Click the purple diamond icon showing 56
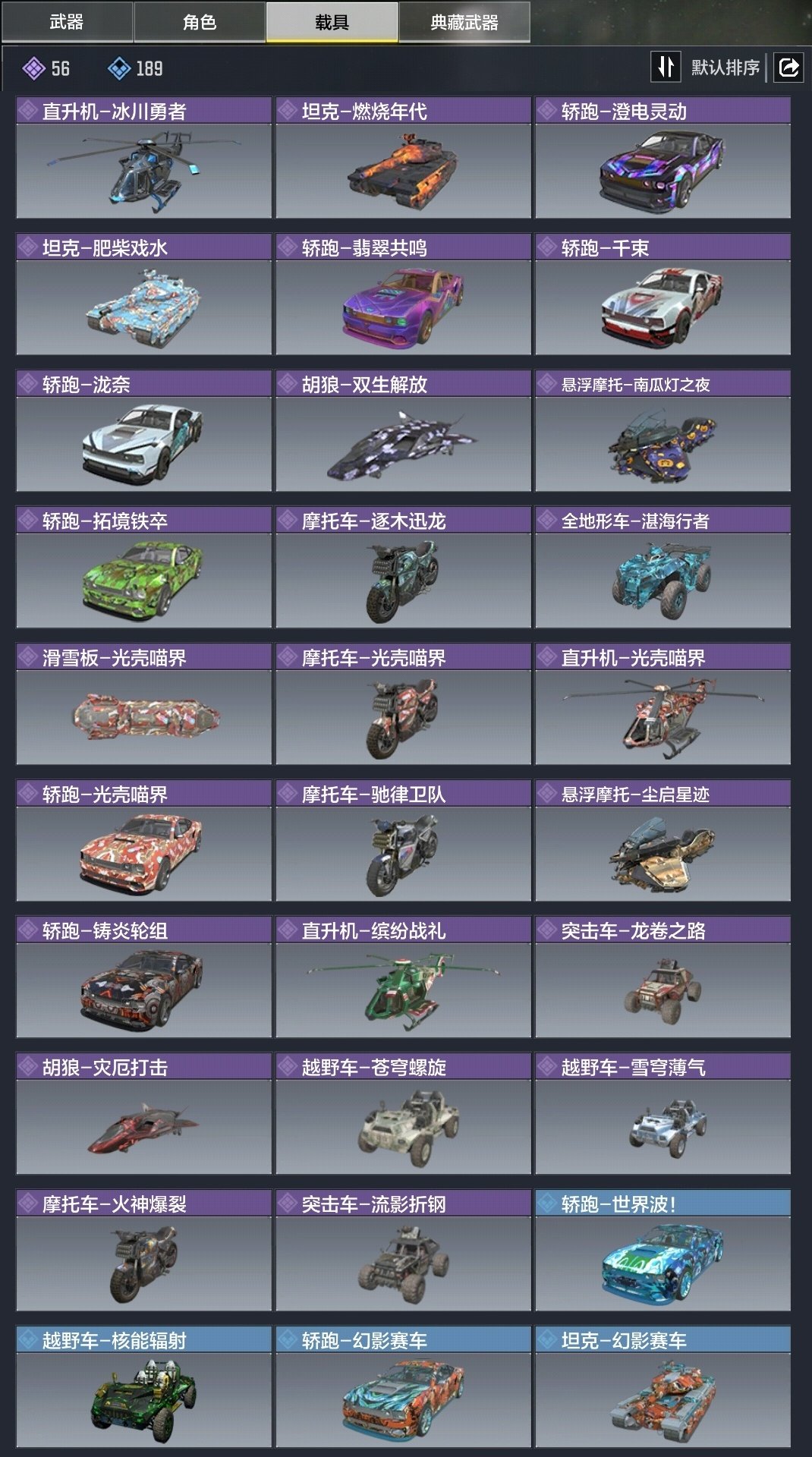 tap(33, 69)
